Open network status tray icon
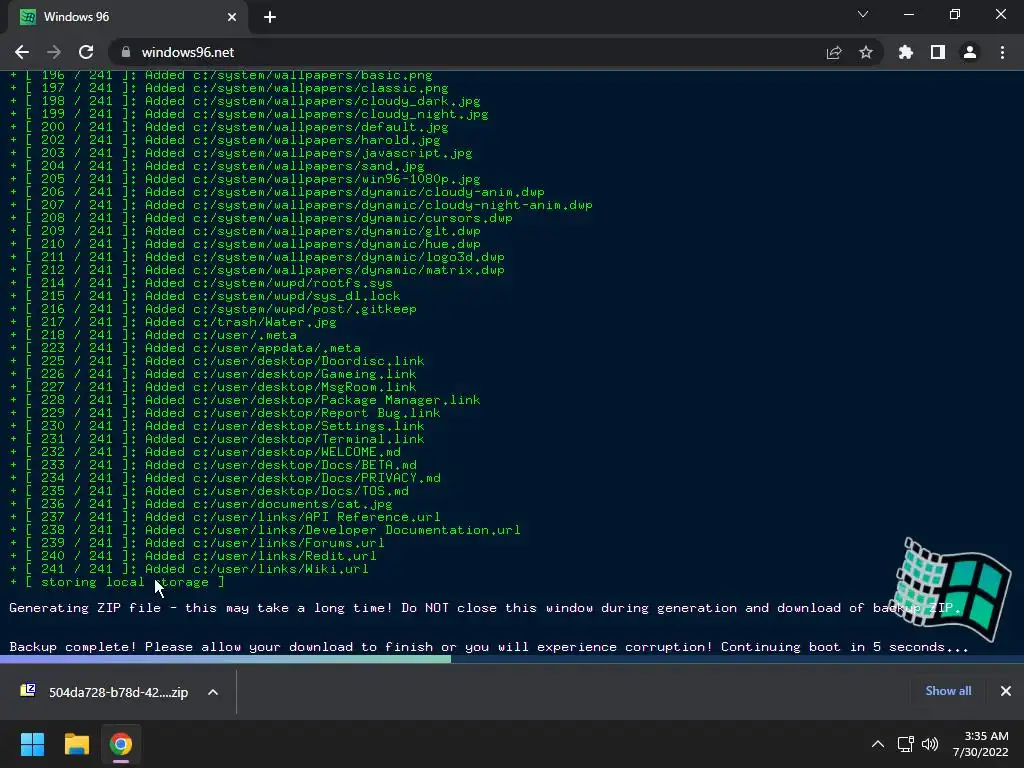This screenshot has height=768, width=1024. point(905,744)
